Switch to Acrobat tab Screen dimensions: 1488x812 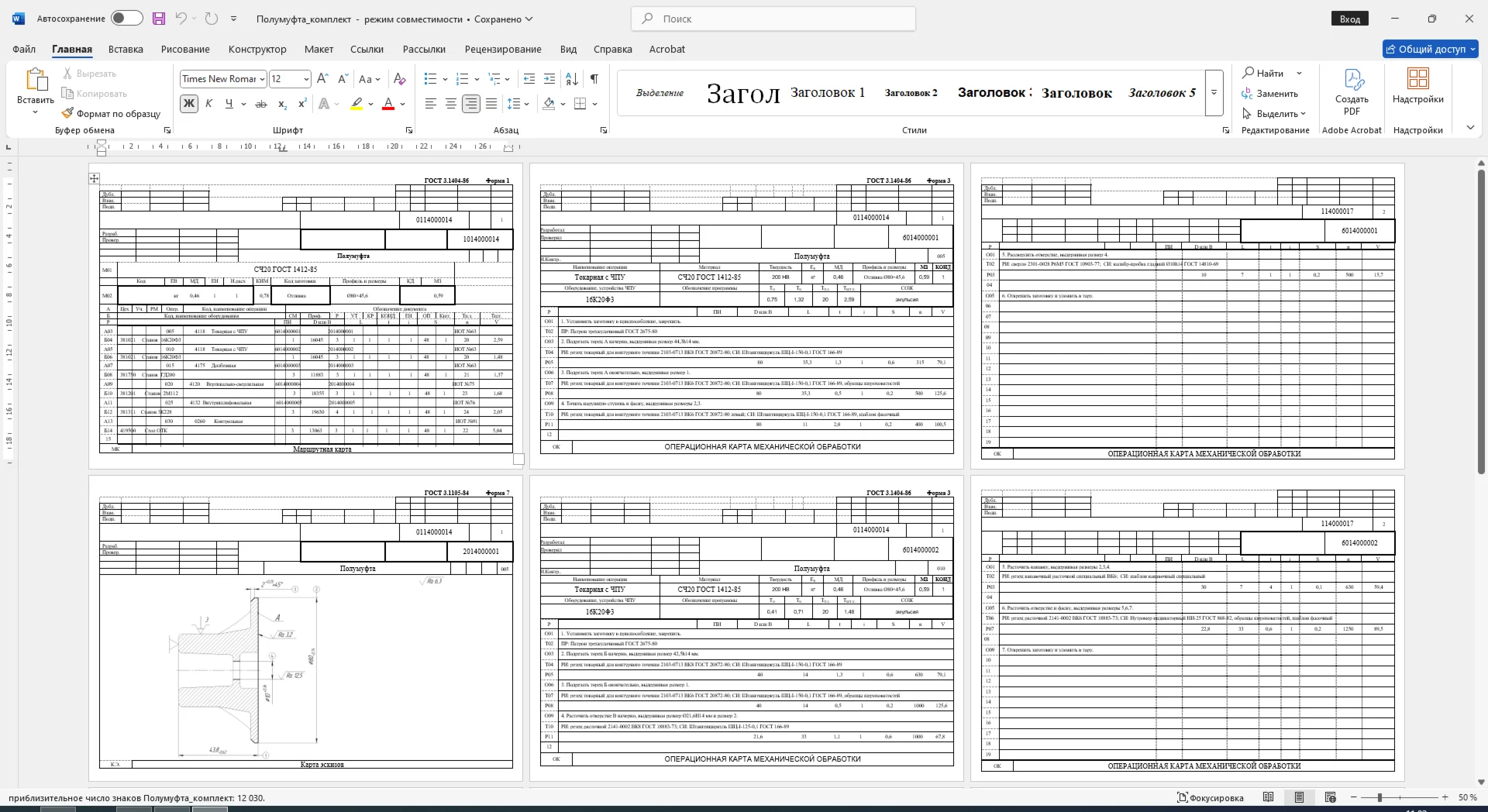click(667, 49)
